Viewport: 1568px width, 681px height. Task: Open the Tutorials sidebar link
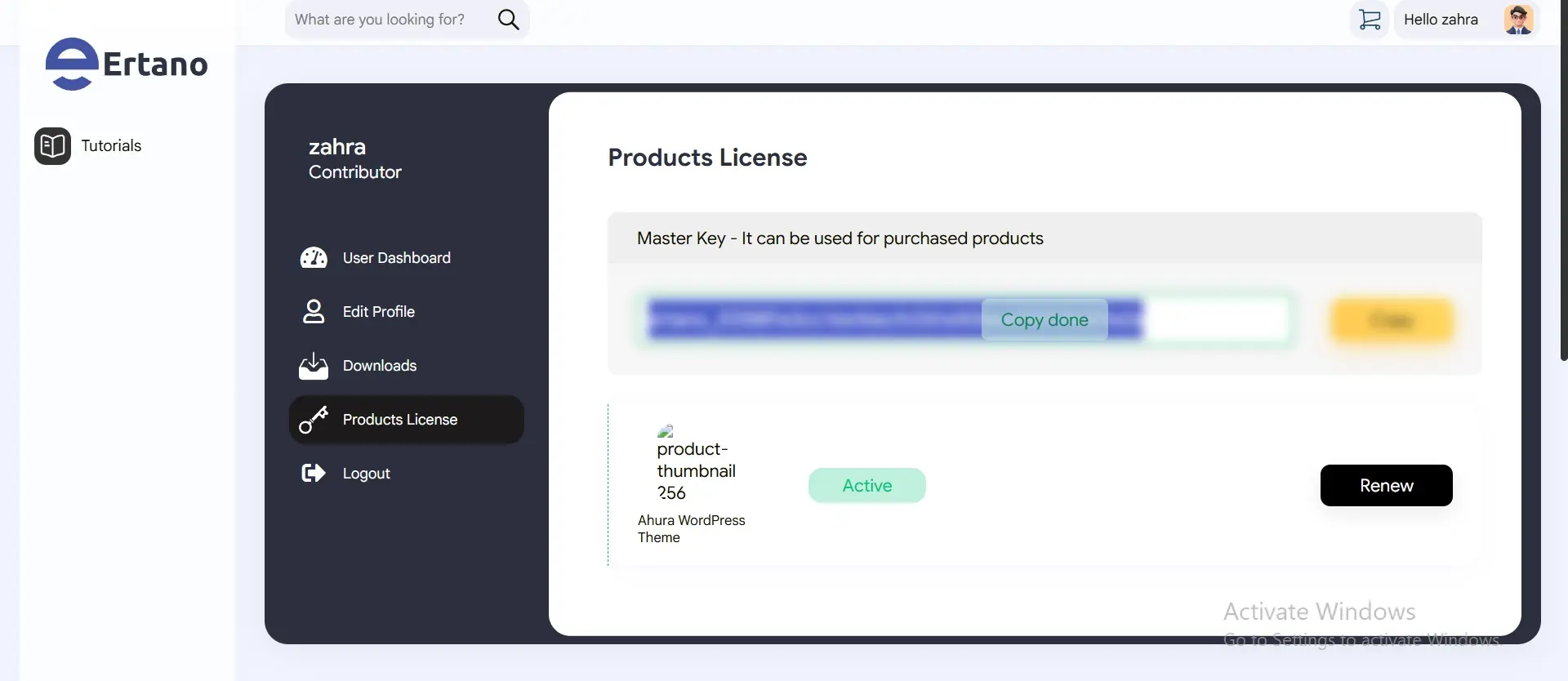coord(111,146)
